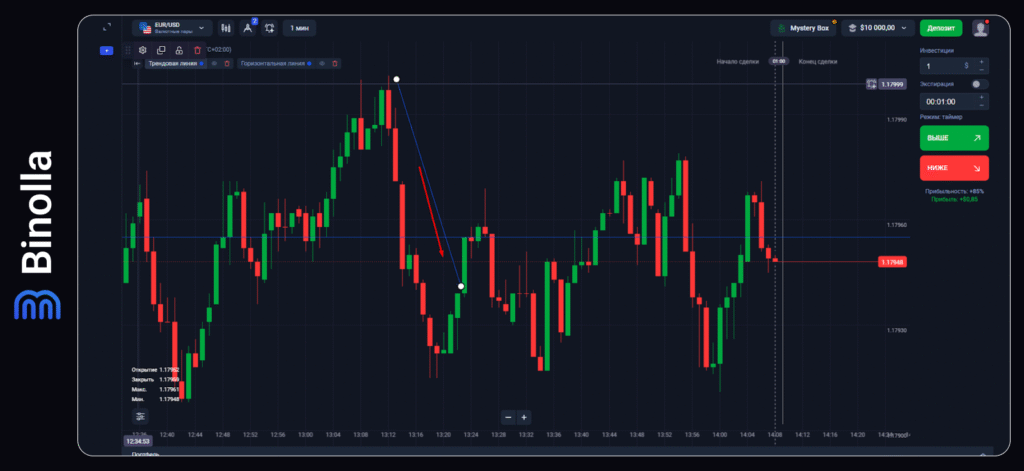Toggle fullscreen with the expand arrows icon

coord(107,27)
